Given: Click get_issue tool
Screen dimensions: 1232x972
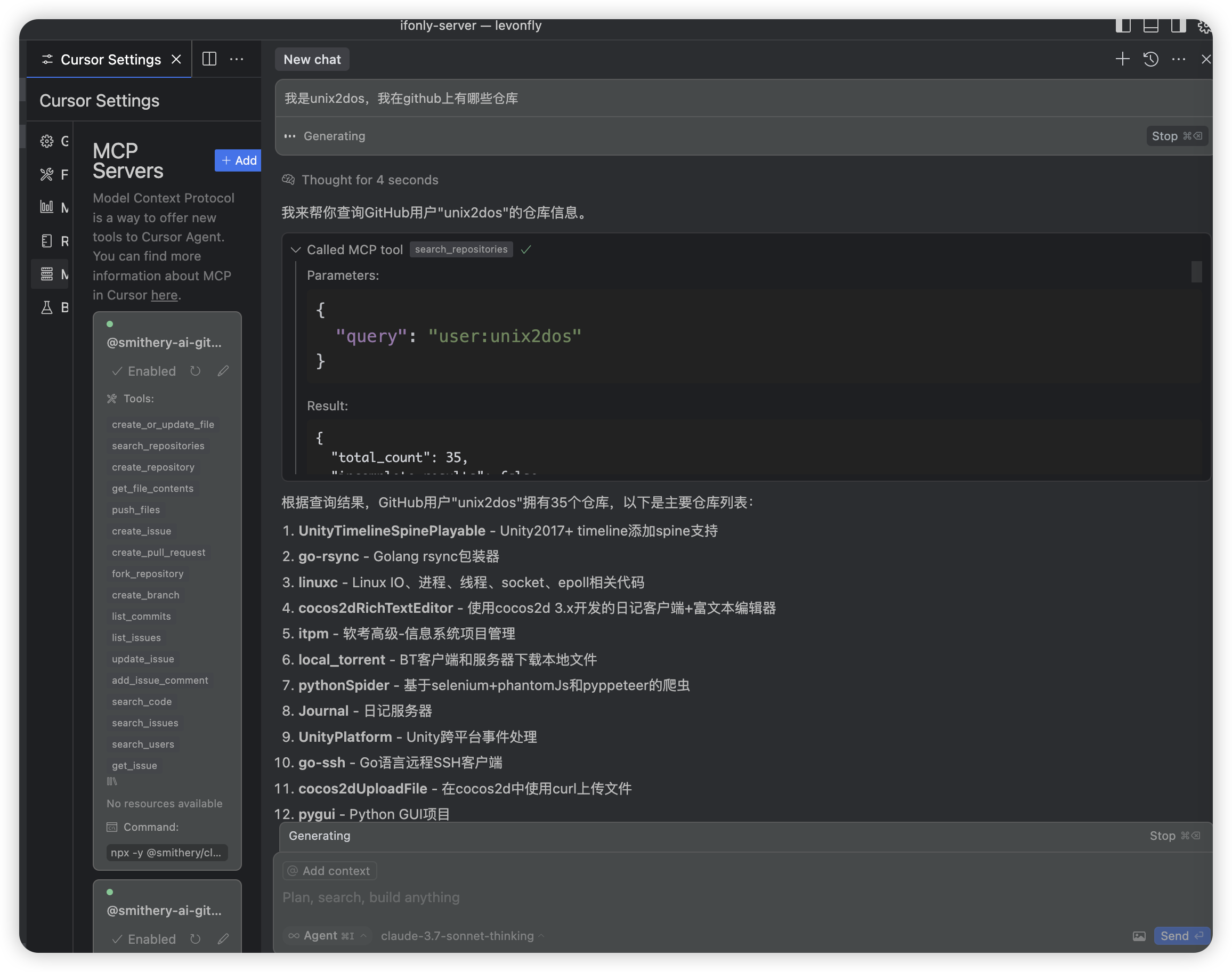Looking at the screenshot, I should pyautogui.click(x=134, y=766).
